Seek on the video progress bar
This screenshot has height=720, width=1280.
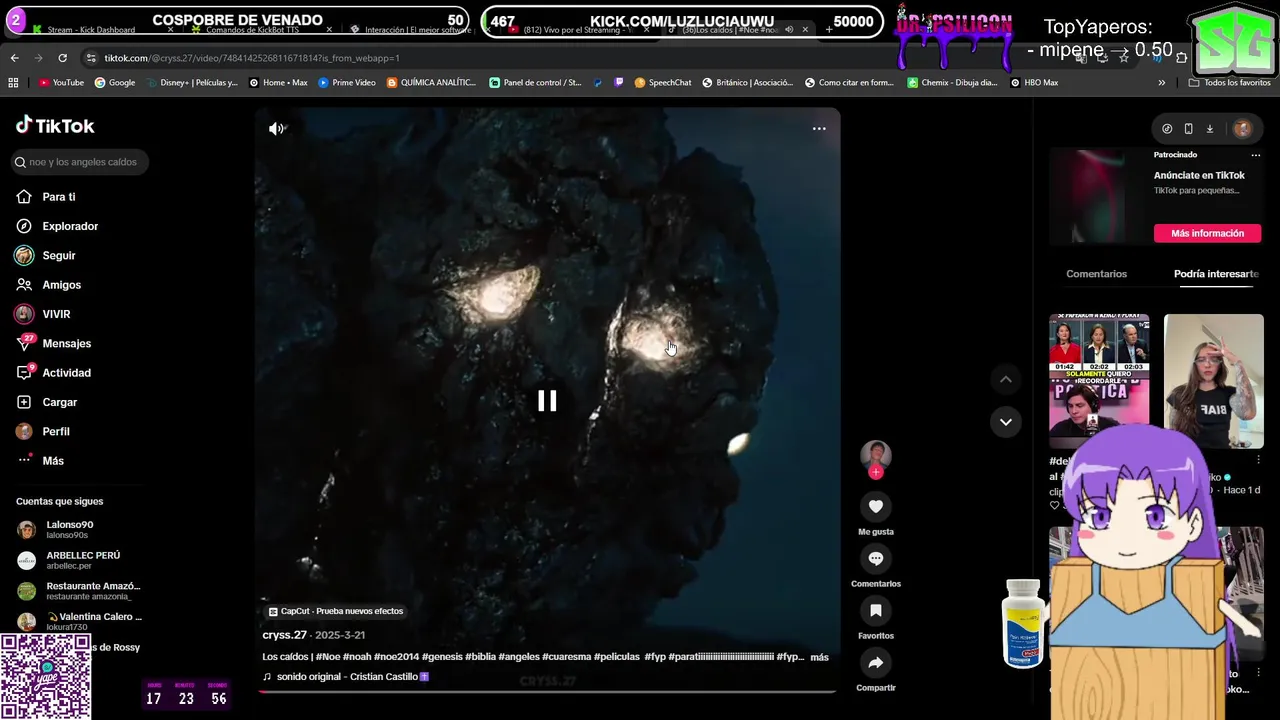pos(547,691)
